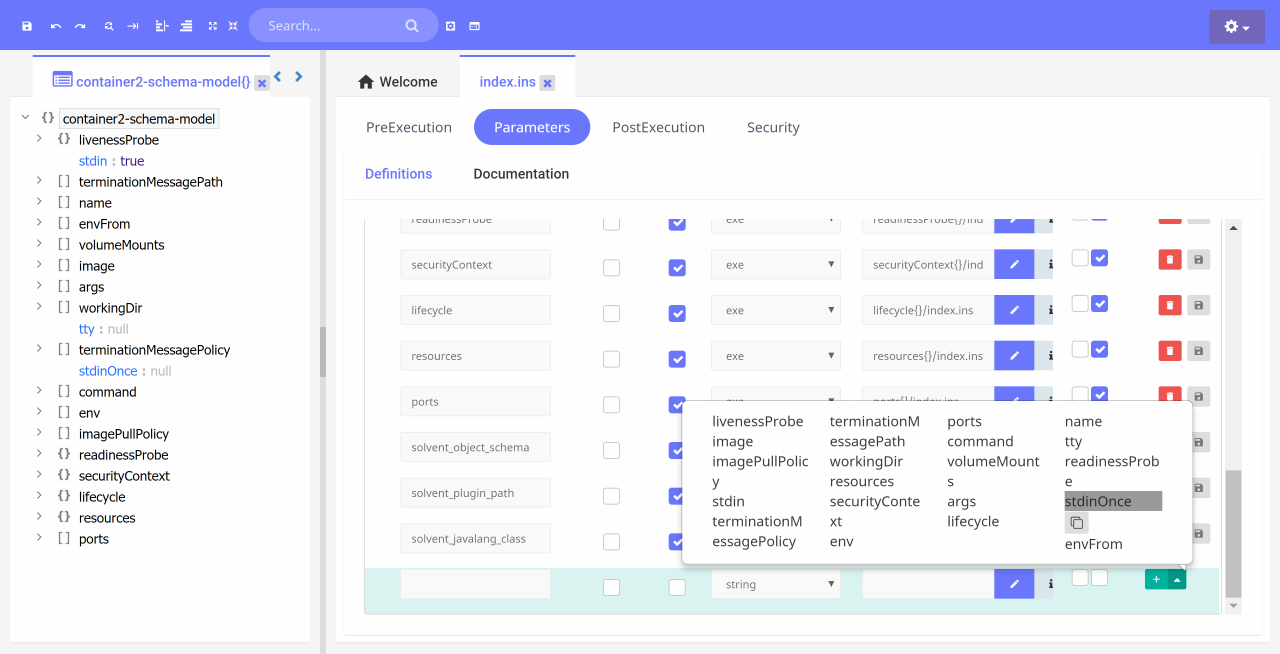
Task: Edit the resources parameter value
Action: tap(1014, 356)
